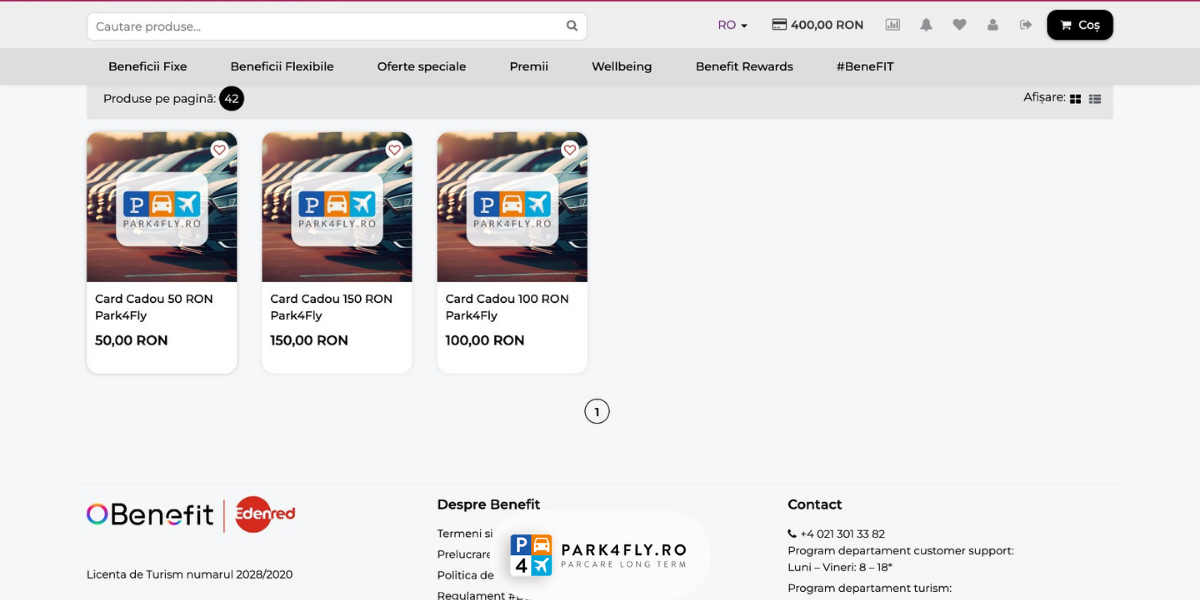The image size is (1200, 600).
Task: Go to Oferte speciale menu
Action: click(x=421, y=66)
